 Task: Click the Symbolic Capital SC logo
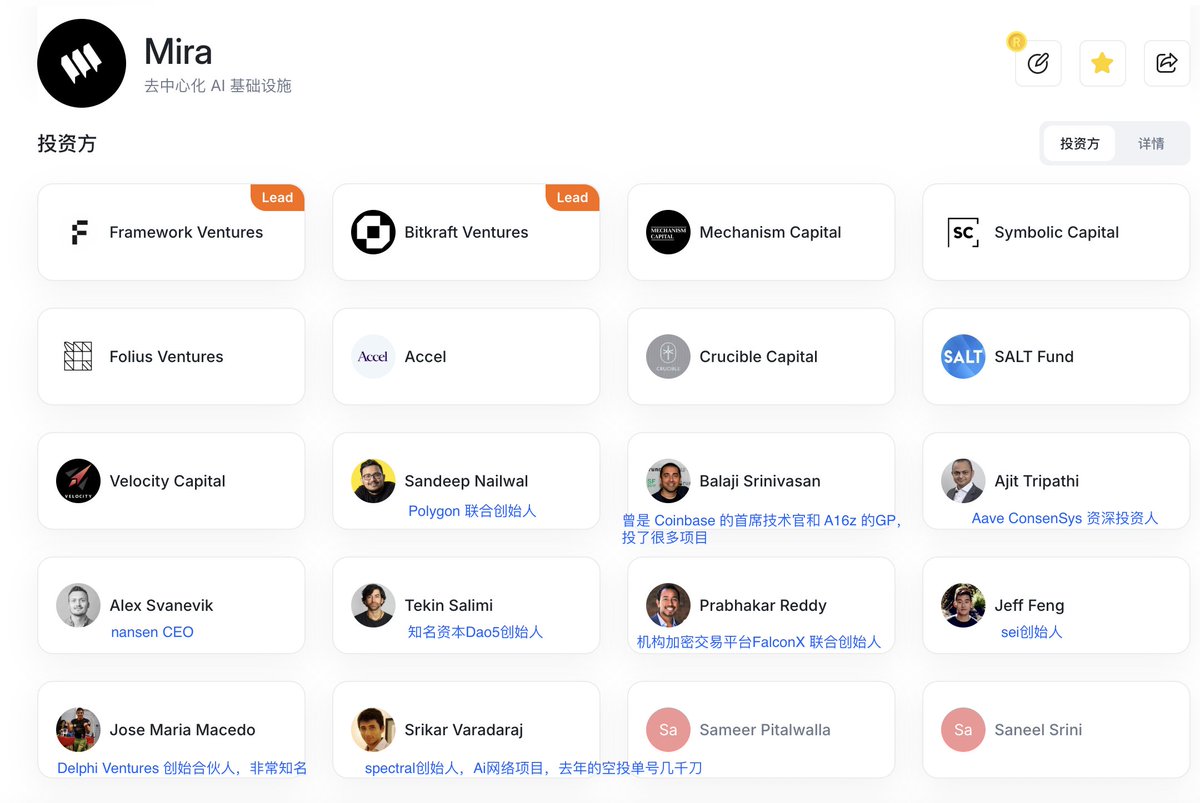pos(963,232)
